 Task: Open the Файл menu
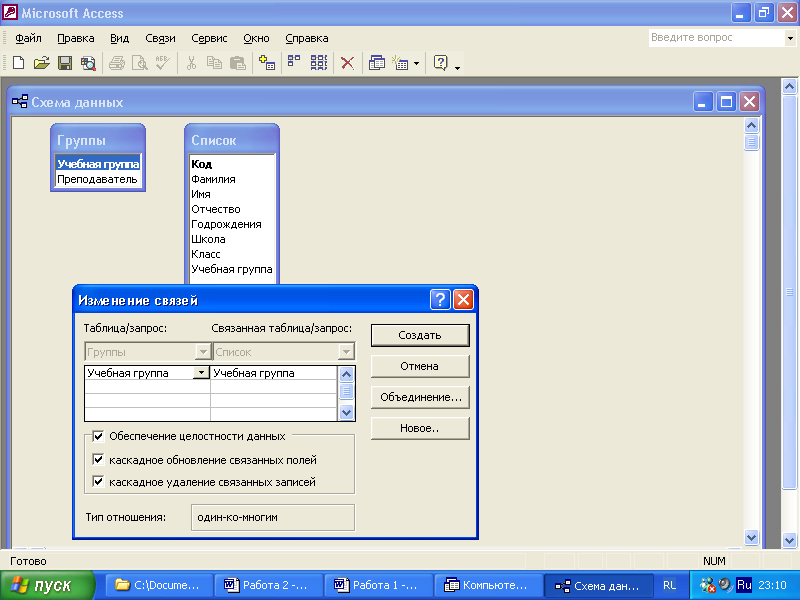pos(28,38)
